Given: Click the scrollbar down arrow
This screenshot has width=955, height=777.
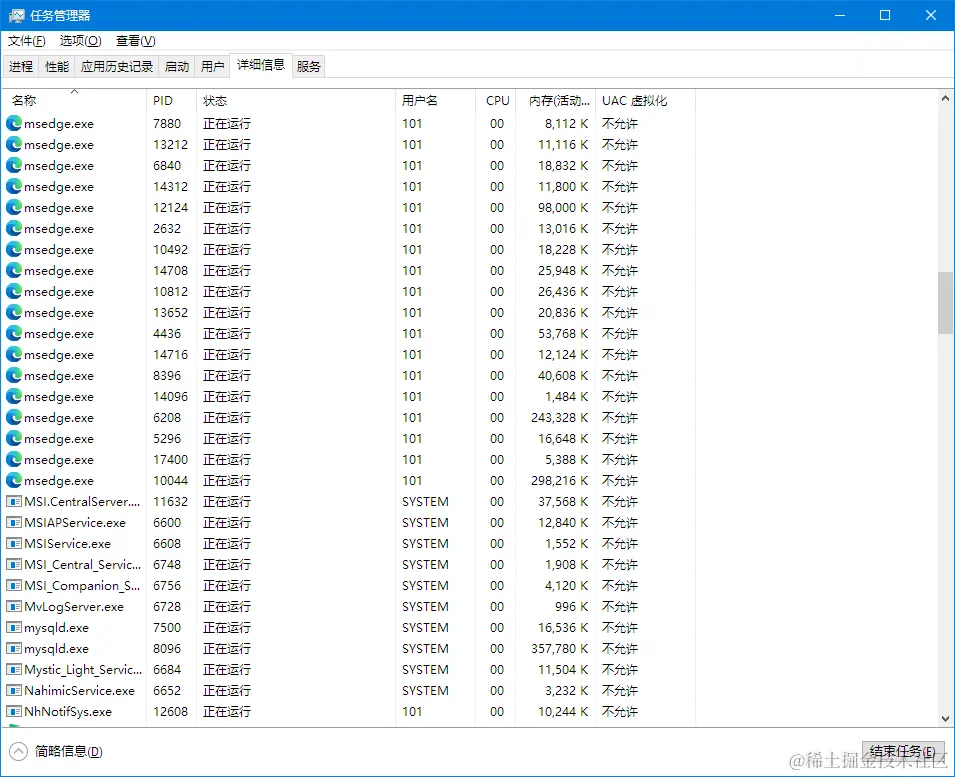Looking at the screenshot, I should coord(945,719).
